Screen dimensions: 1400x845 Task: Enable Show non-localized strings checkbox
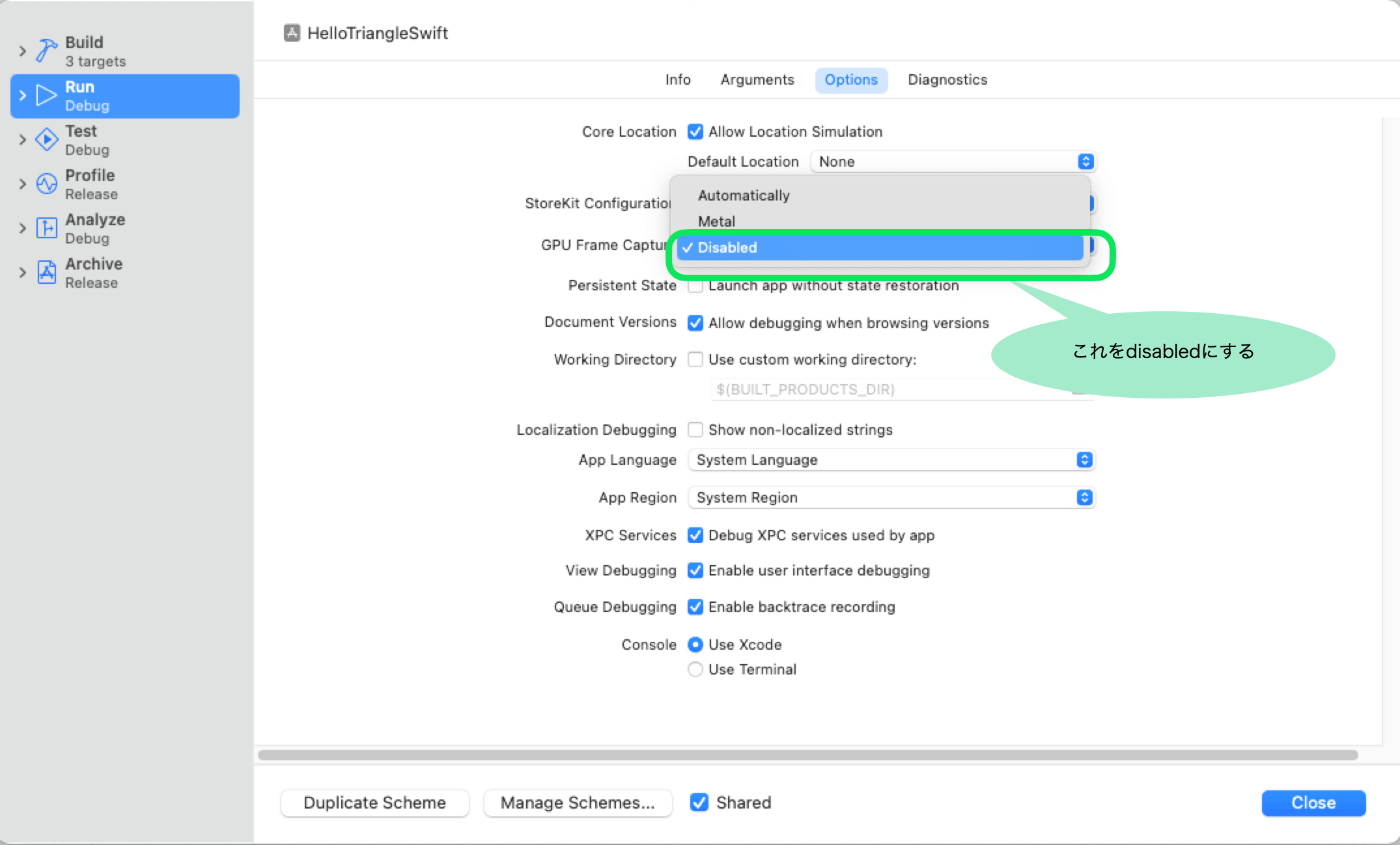tap(696, 429)
